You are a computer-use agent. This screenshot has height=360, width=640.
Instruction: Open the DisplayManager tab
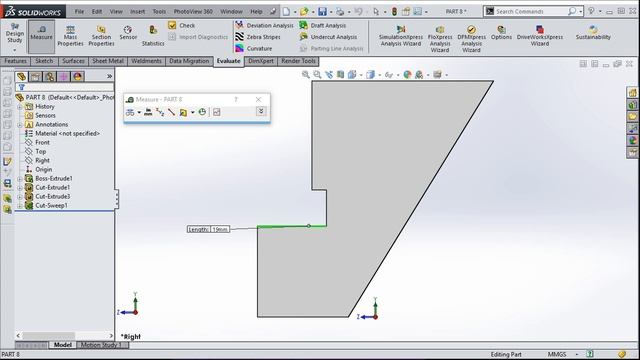(78, 76)
